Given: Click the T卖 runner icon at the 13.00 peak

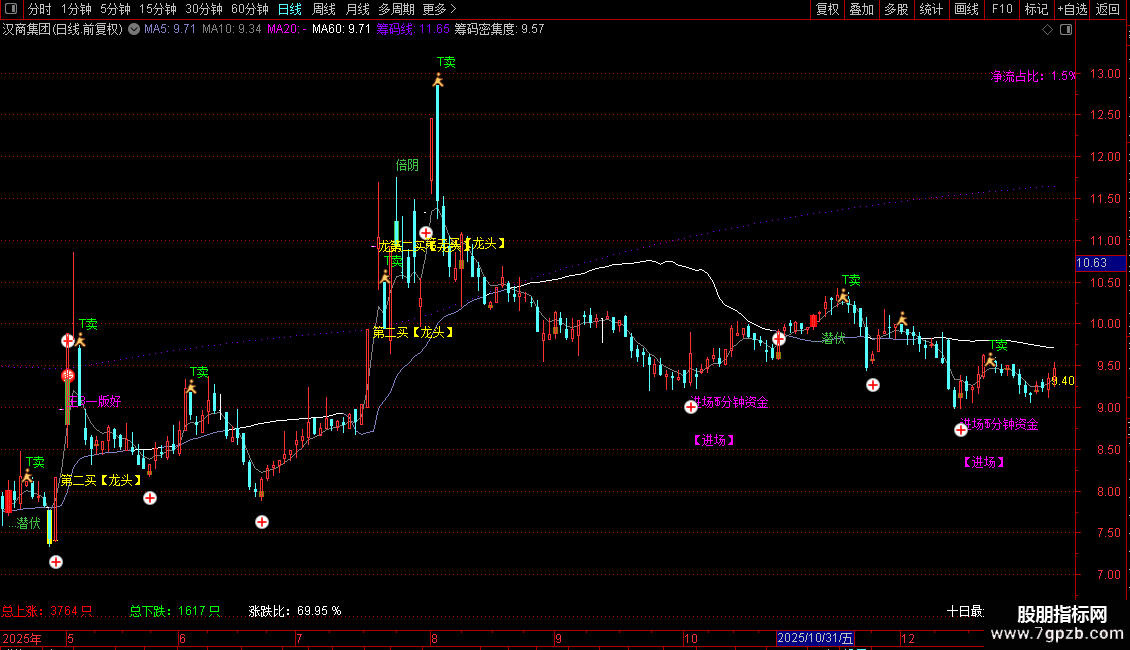Looking at the screenshot, I should (x=438, y=80).
